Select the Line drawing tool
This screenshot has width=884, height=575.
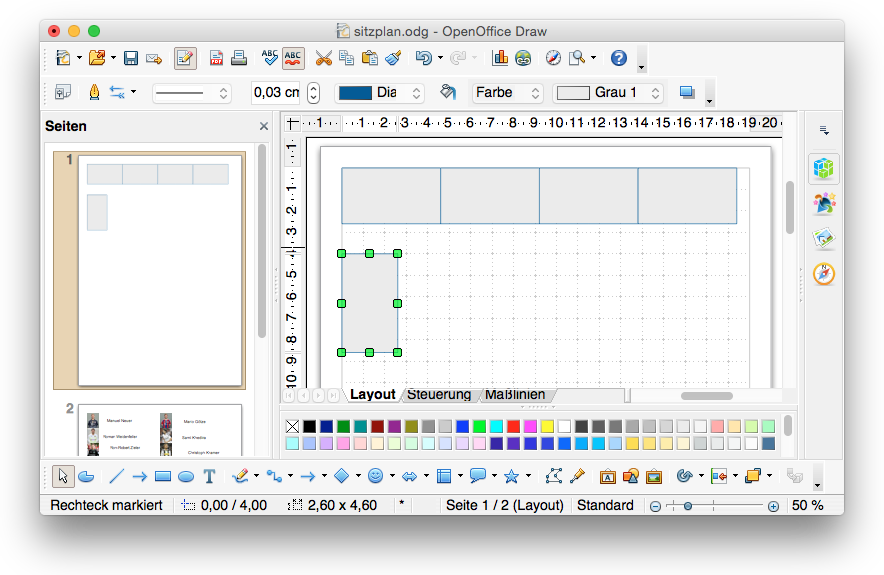click(116, 476)
